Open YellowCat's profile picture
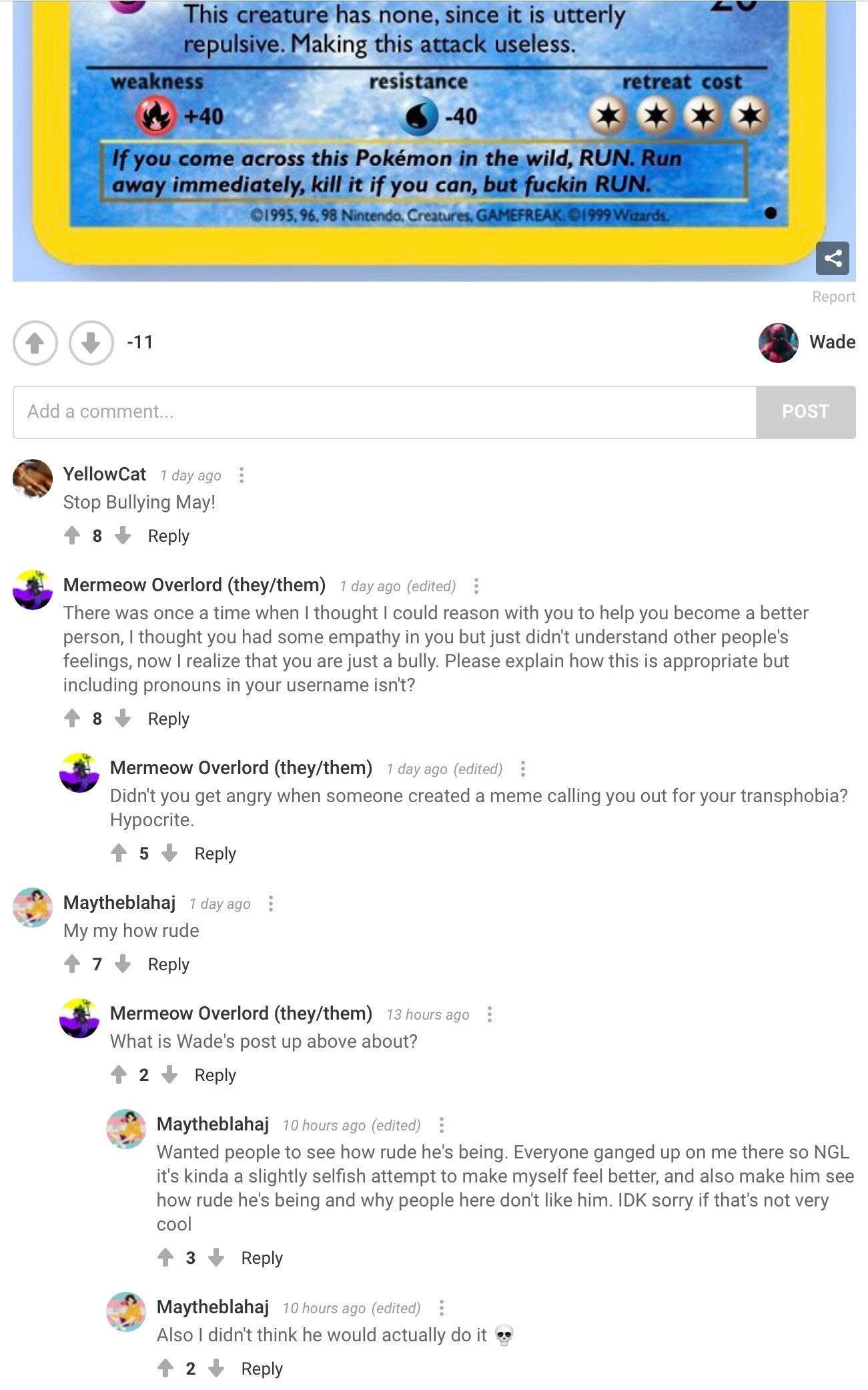The height and width of the screenshot is (1390, 868). [33, 478]
